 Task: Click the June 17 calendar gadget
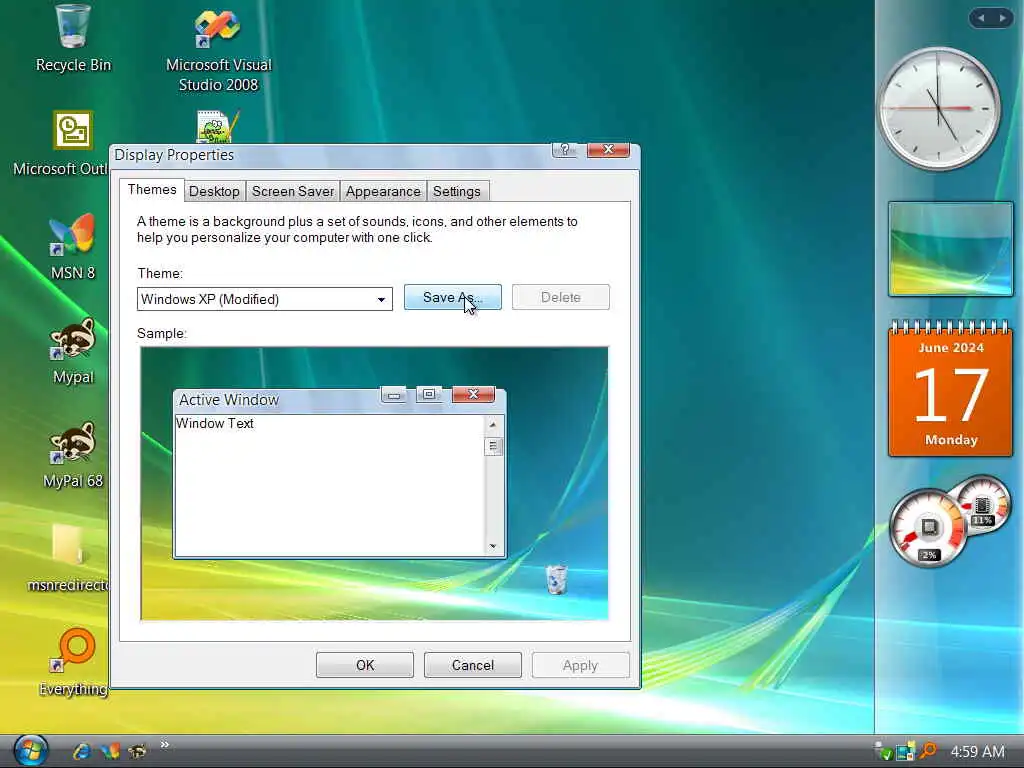tap(951, 388)
